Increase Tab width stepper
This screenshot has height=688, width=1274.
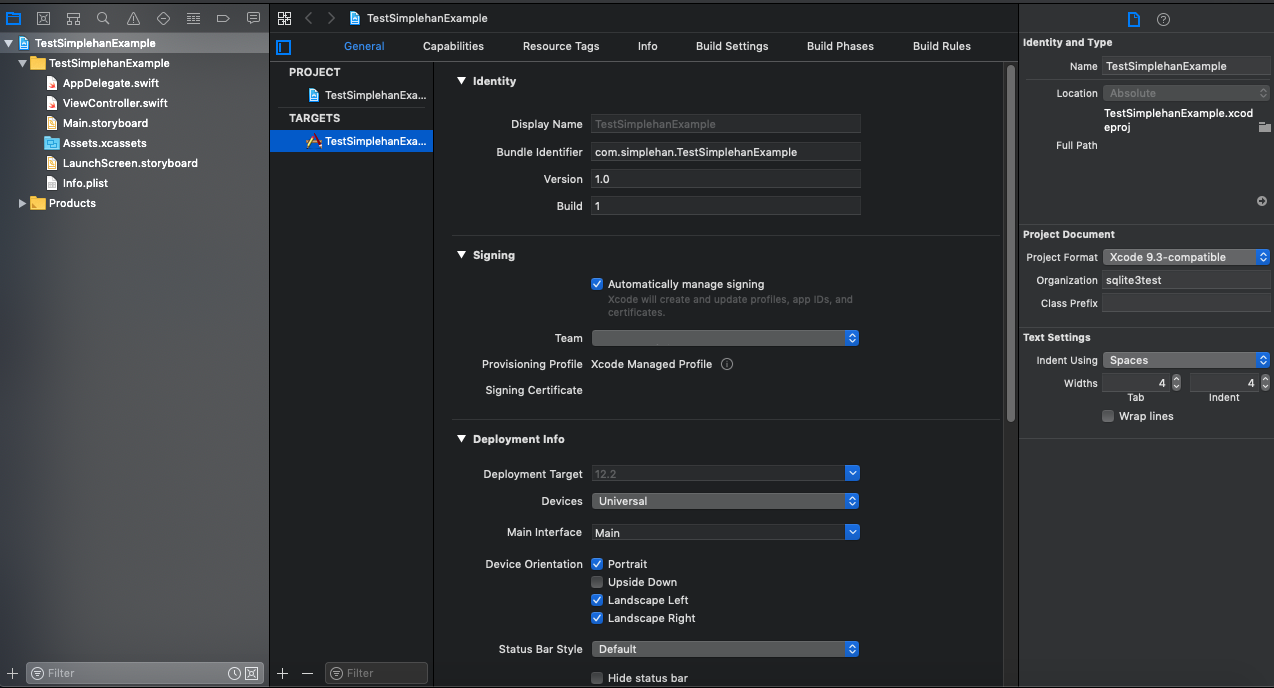tap(1176, 379)
